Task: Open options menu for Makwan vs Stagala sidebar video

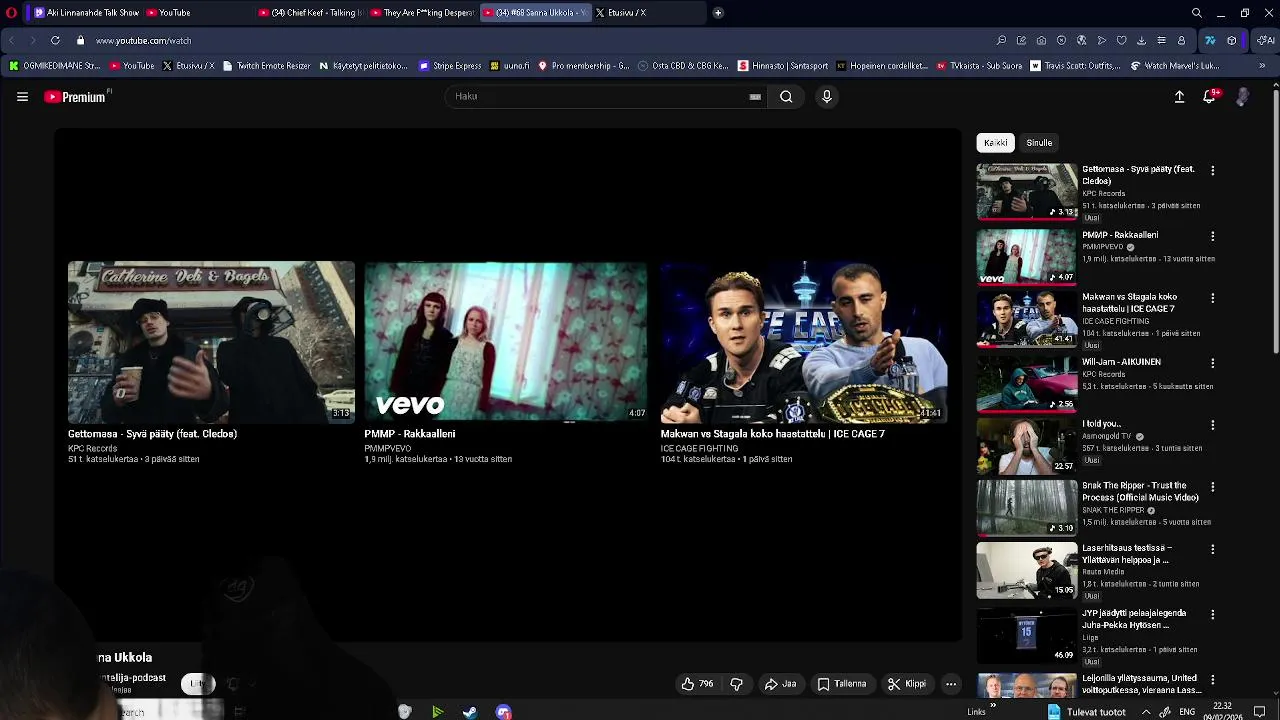Action: pos(1212,299)
